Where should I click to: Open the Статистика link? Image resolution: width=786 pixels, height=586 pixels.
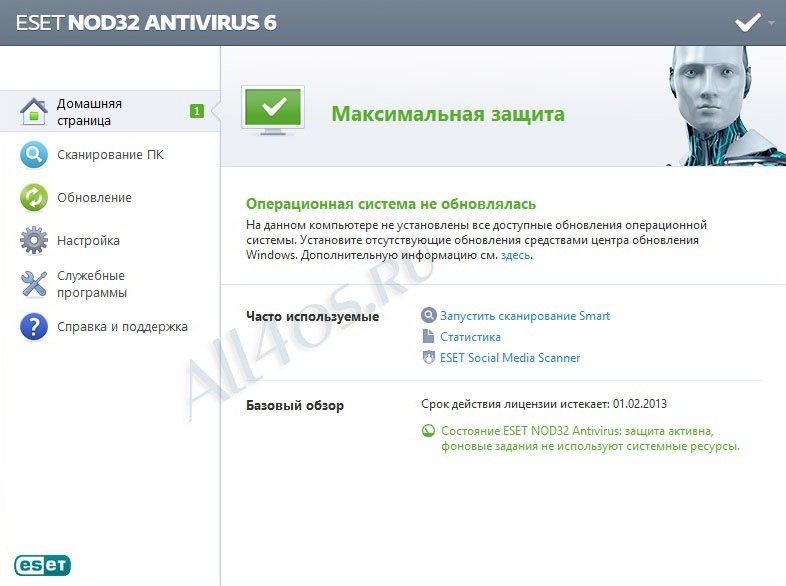(x=470, y=337)
